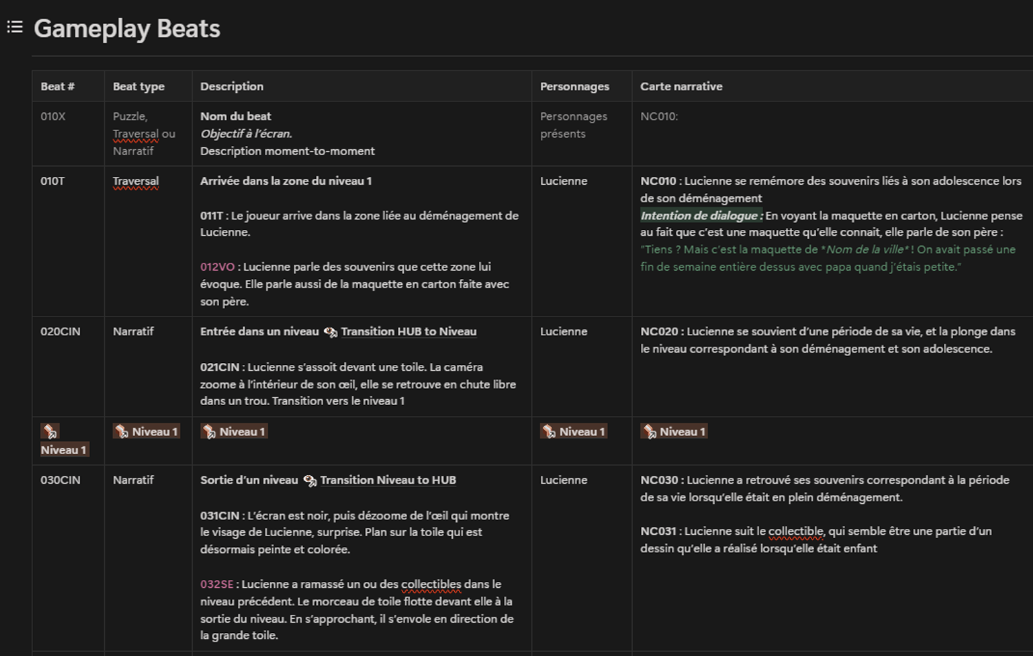This screenshot has height=656, width=1033.
Task: Click the Niveau 1 page icon in Description column
Action: (208, 432)
